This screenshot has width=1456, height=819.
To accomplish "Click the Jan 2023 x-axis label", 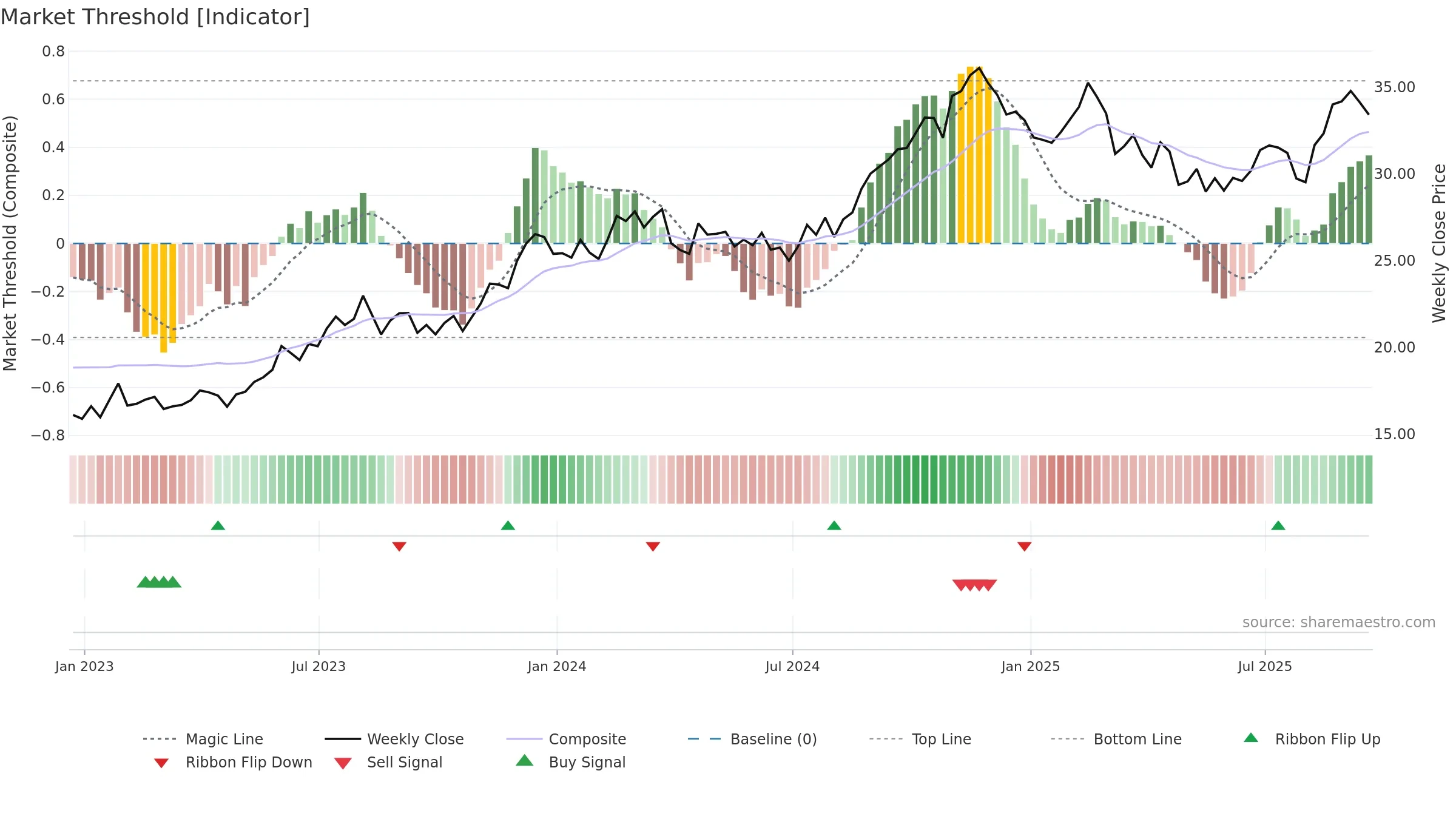I will point(84,666).
